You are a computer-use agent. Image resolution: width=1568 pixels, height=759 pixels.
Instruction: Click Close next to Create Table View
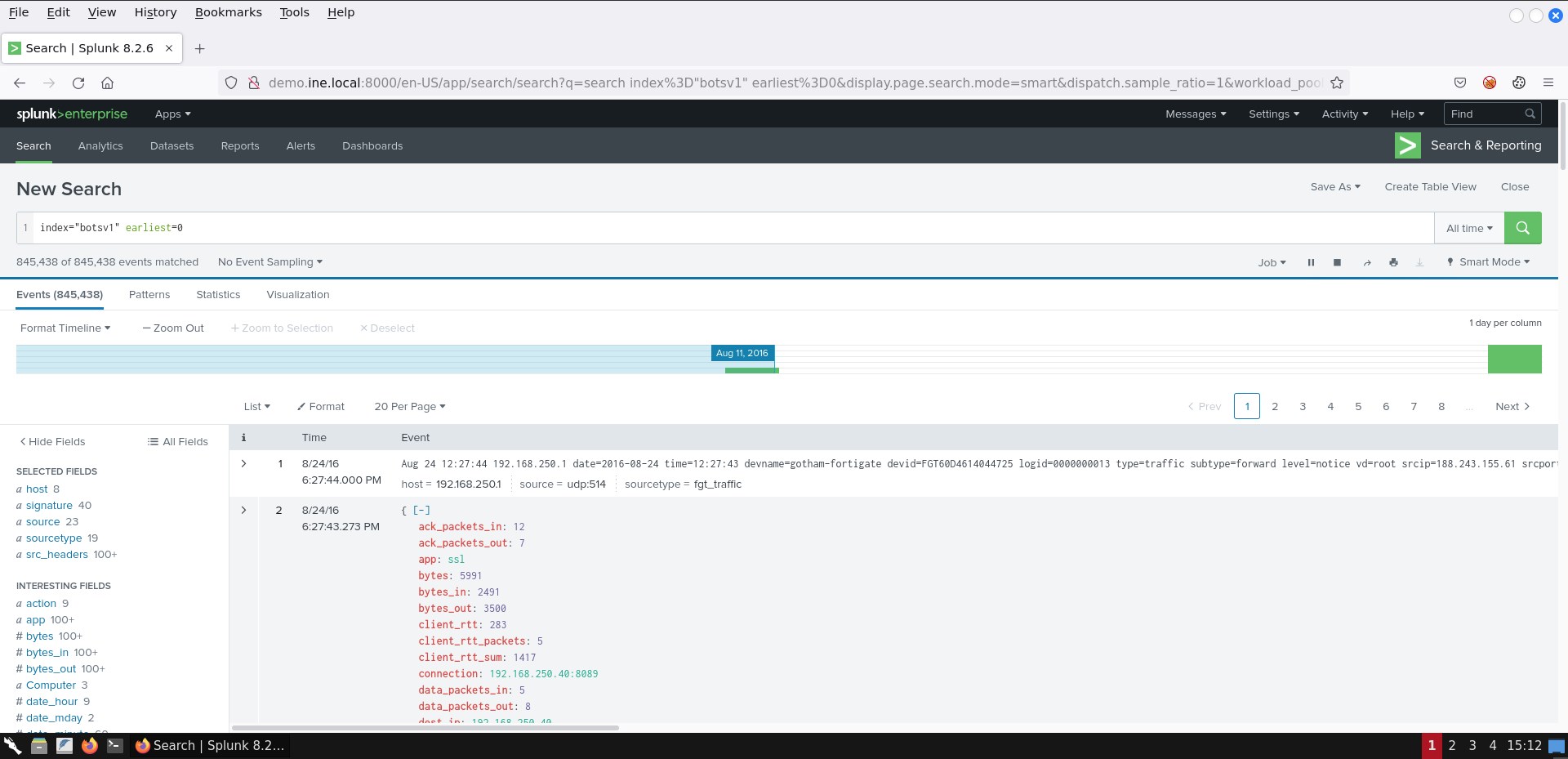point(1515,186)
